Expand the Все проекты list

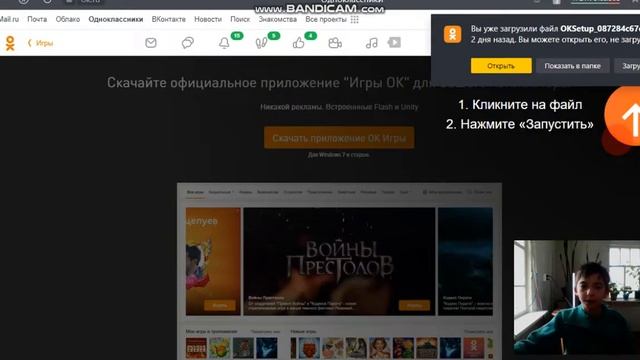326,19
